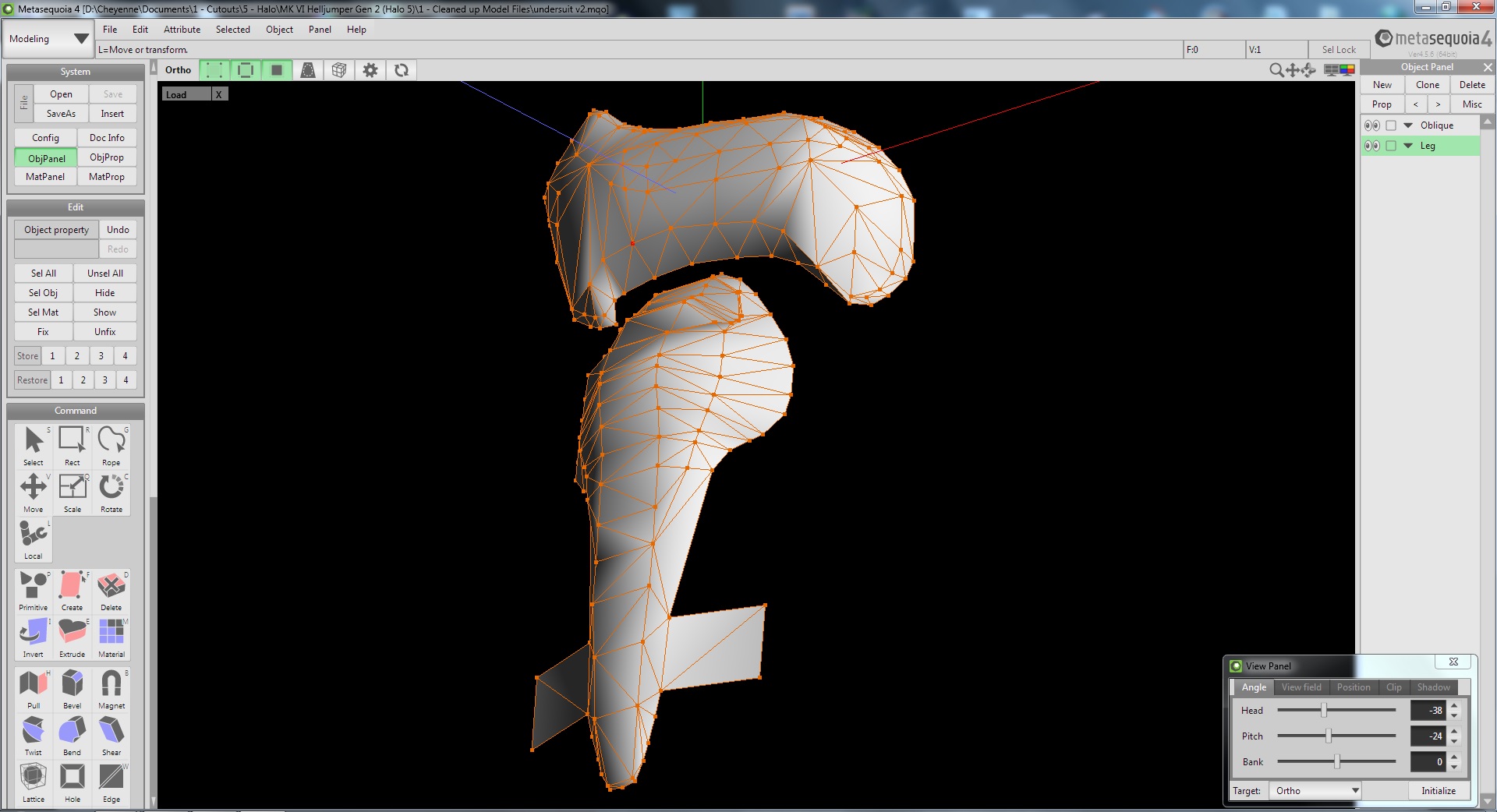Select the Select arrow tool
The image size is (1497, 812).
tap(34, 446)
